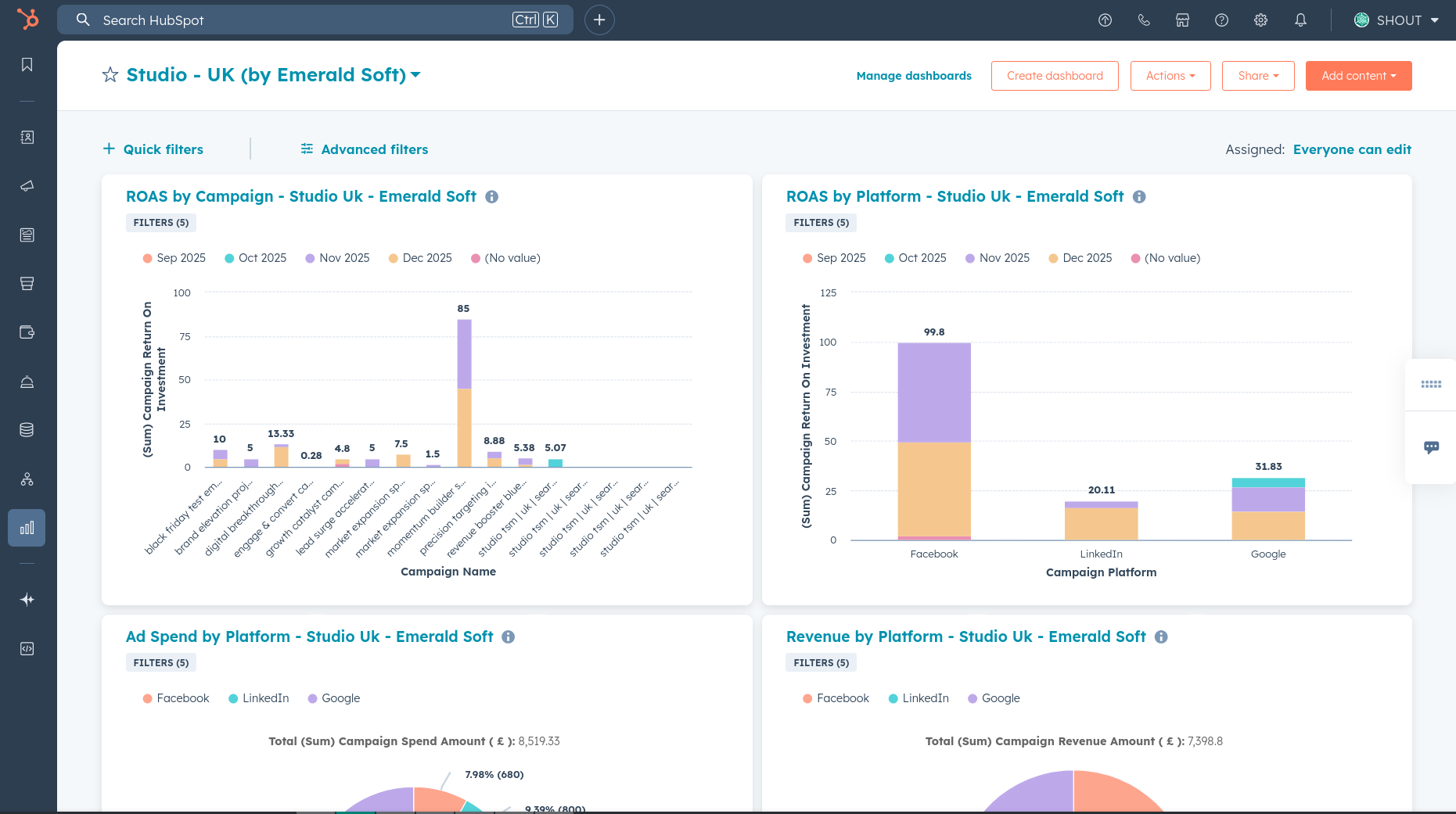This screenshot has height=814, width=1456.
Task: Toggle Google series in Ad Spend legend
Action: [x=333, y=697]
